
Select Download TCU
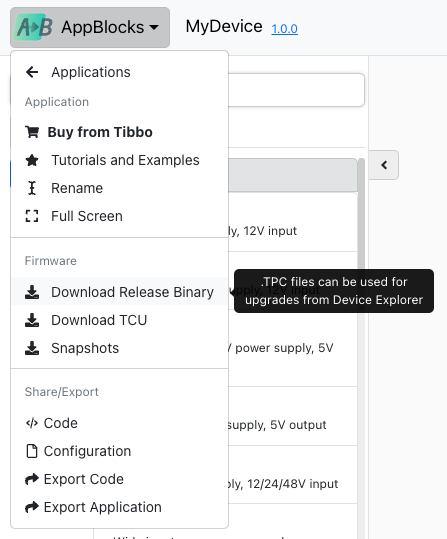pyautogui.click(x=120, y=320)
